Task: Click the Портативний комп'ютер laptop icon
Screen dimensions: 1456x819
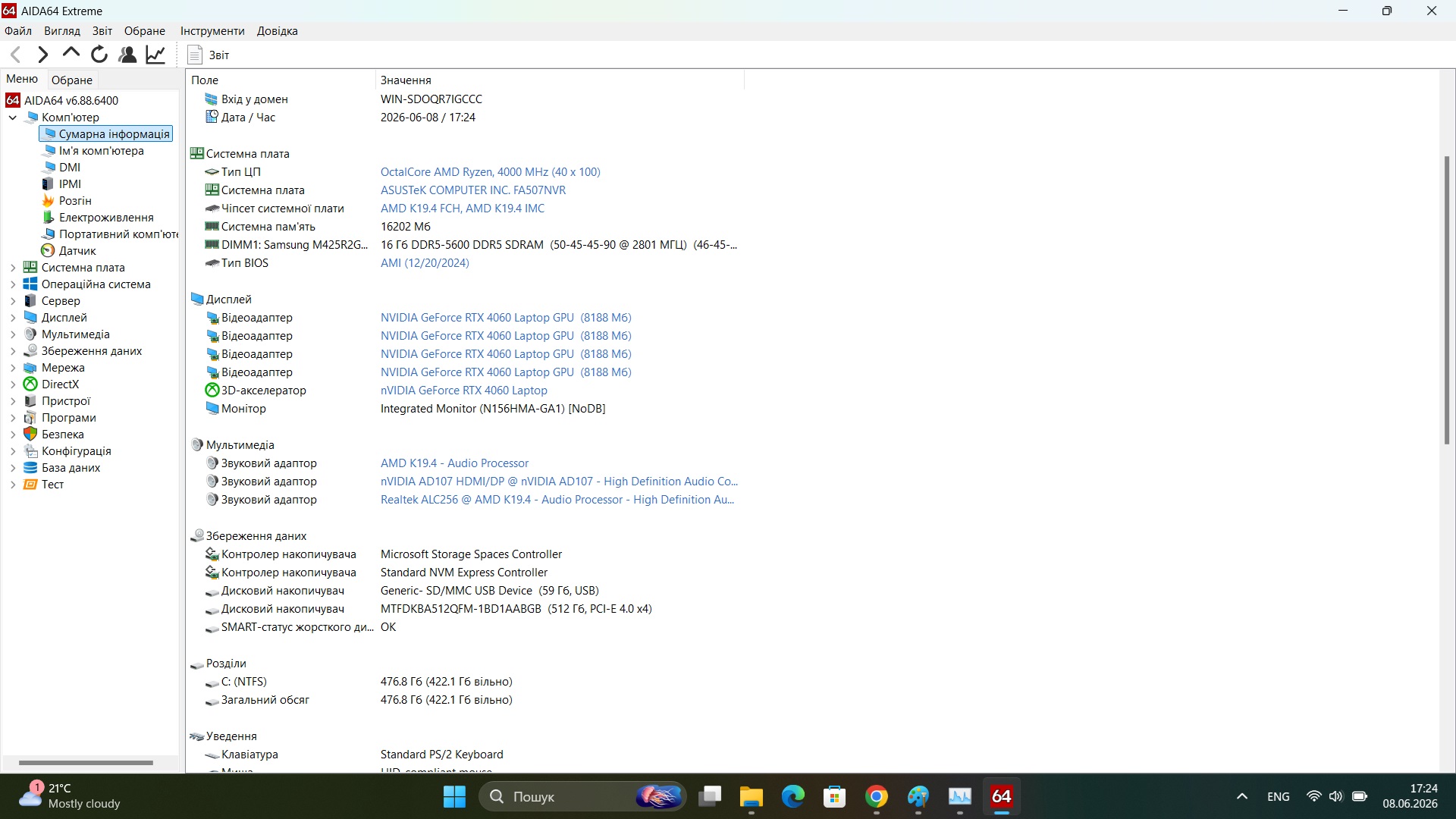Action: [49, 234]
